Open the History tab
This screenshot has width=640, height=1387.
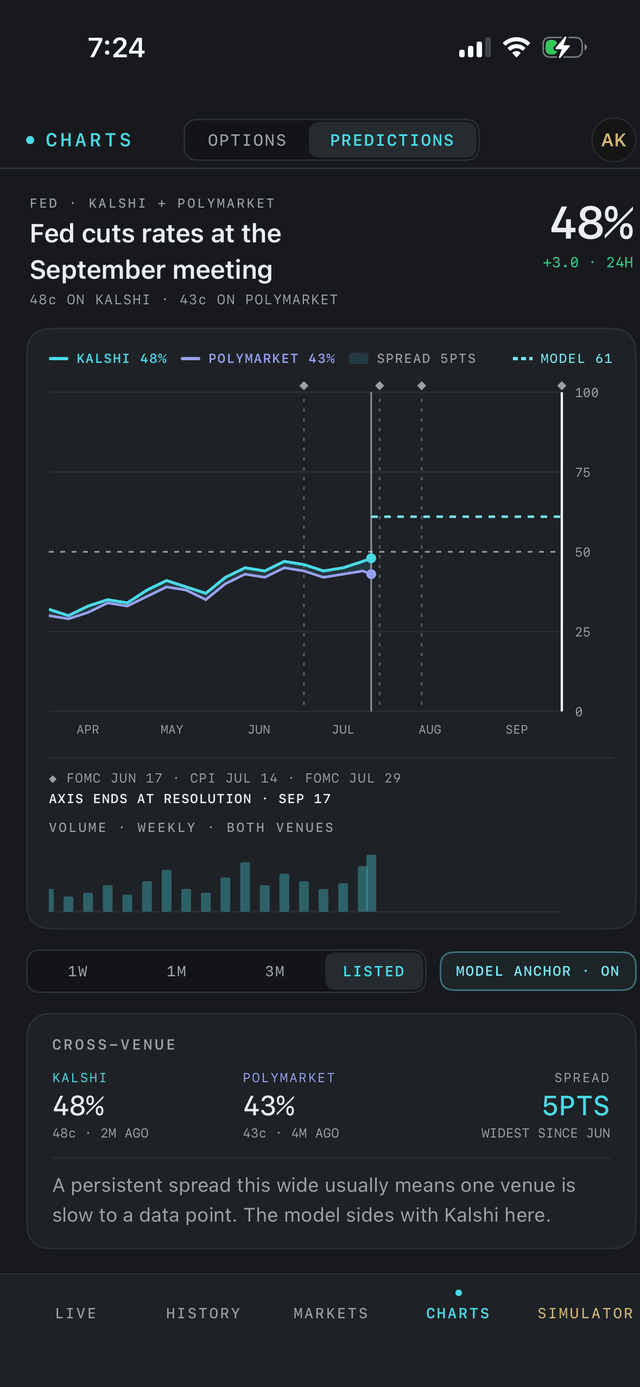[x=203, y=1313]
